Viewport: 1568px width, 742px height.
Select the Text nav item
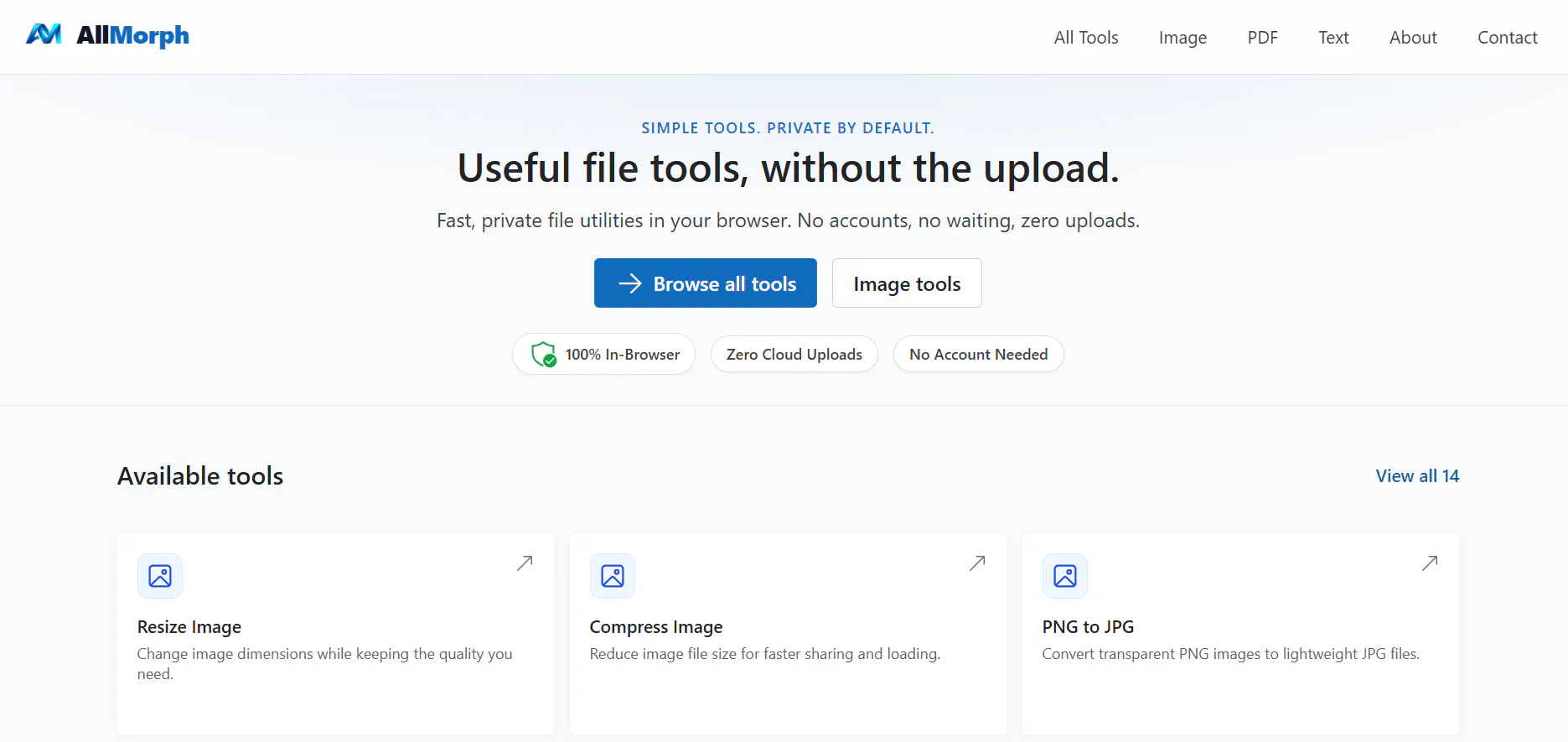click(x=1333, y=38)
